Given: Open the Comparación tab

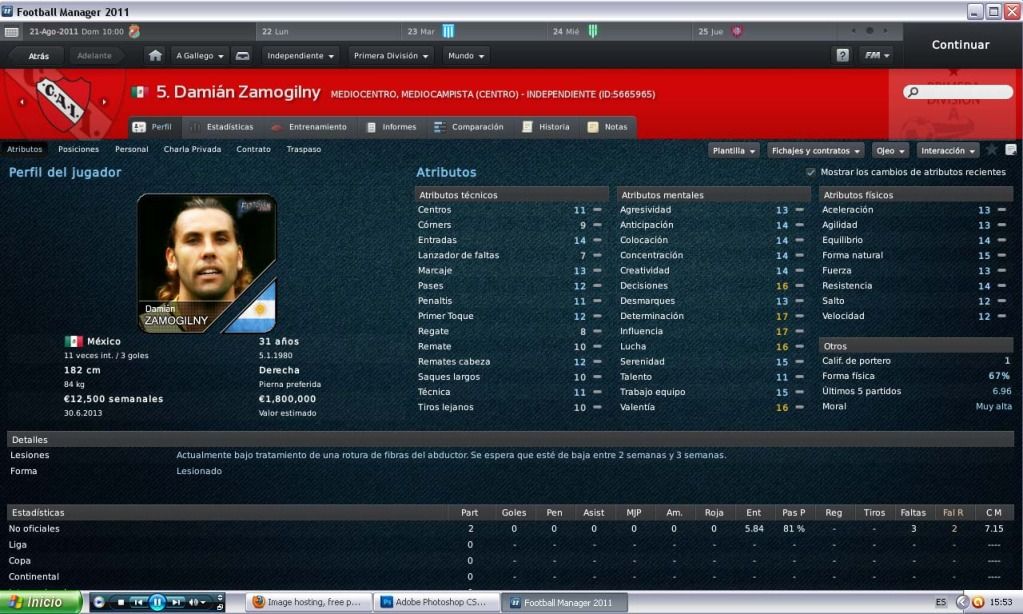Looking at the screenshot, I should point(470,127).
